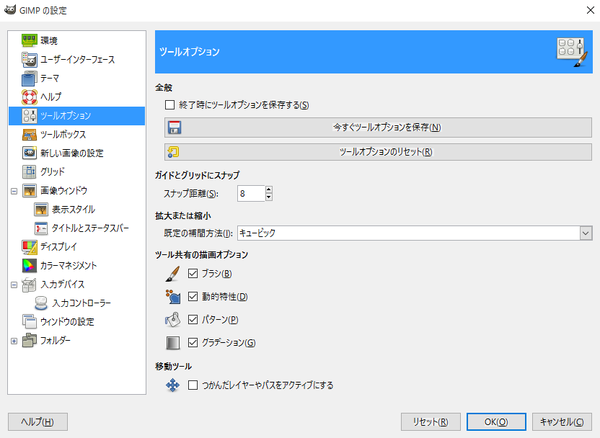Select 環境 in settings tree
600x438 pixels.
[49, 41]
